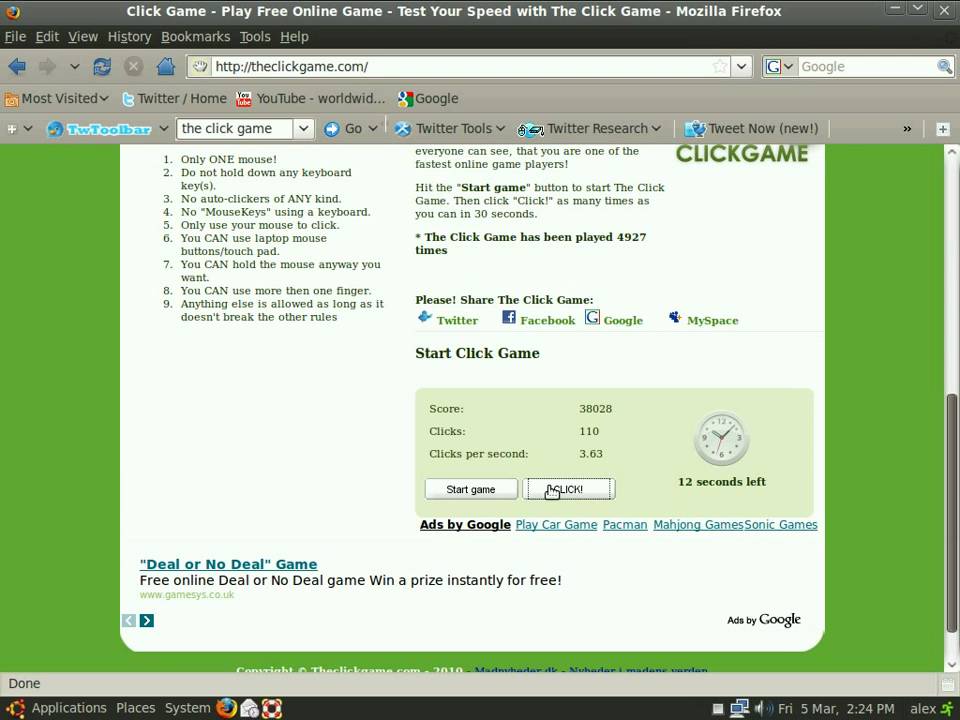Open the Applications panel menu
Image resolution: width=960 pixels, height=720 pixels.
69,708
